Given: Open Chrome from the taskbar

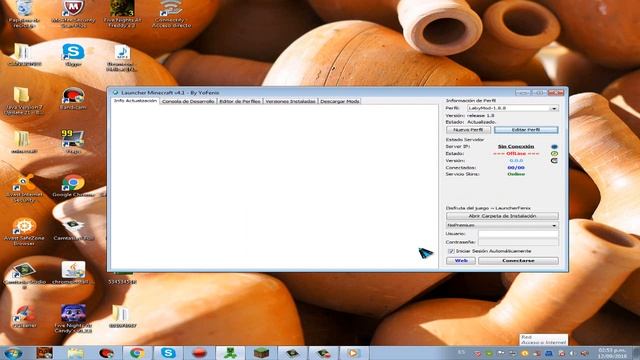Looking at the screenshot, I should (x=137, y=353).
